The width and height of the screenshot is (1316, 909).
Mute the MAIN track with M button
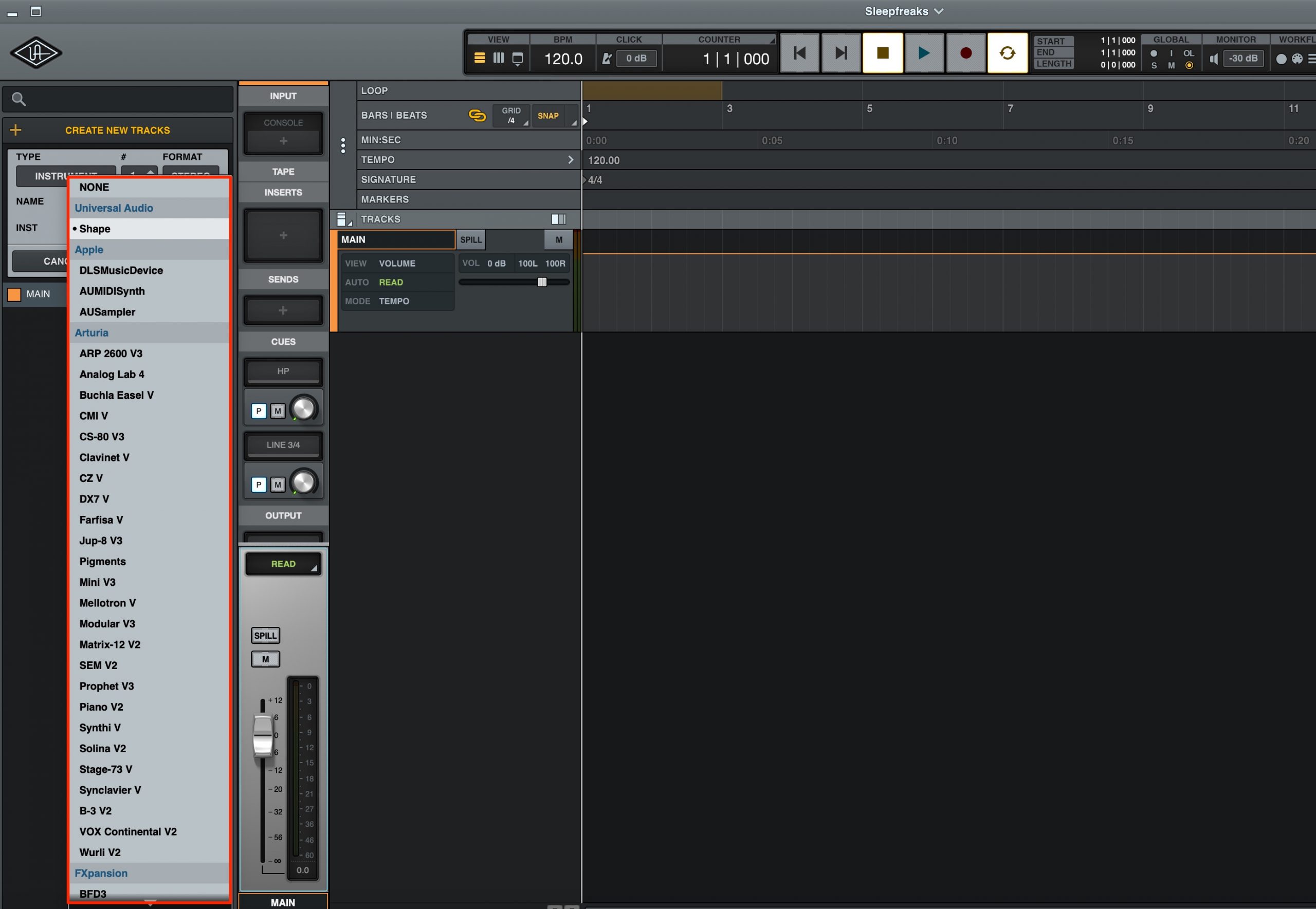point(559,240)
